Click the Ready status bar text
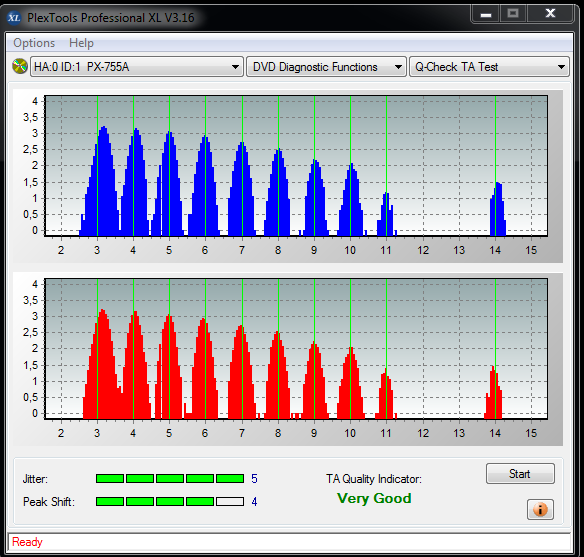Viewport: 584px width, 557px height. (27, 542)
